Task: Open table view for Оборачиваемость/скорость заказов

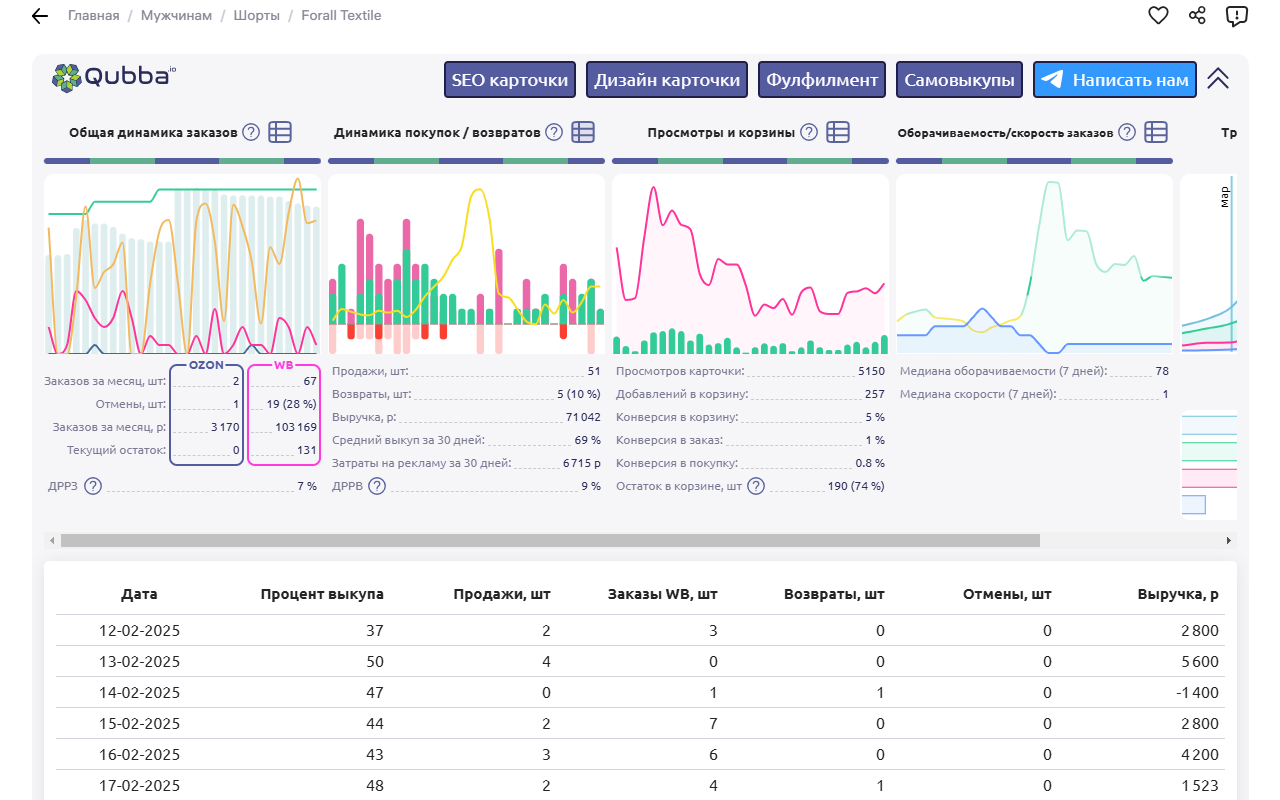Action: click(x=1156, y=132)
